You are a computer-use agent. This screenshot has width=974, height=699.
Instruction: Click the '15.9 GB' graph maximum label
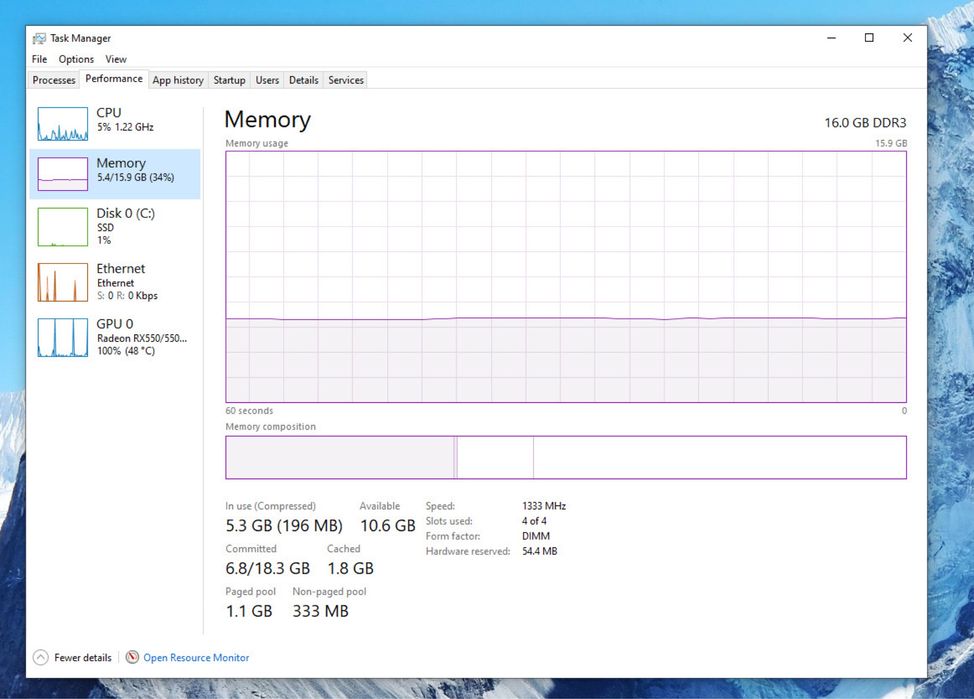point(891,143)
